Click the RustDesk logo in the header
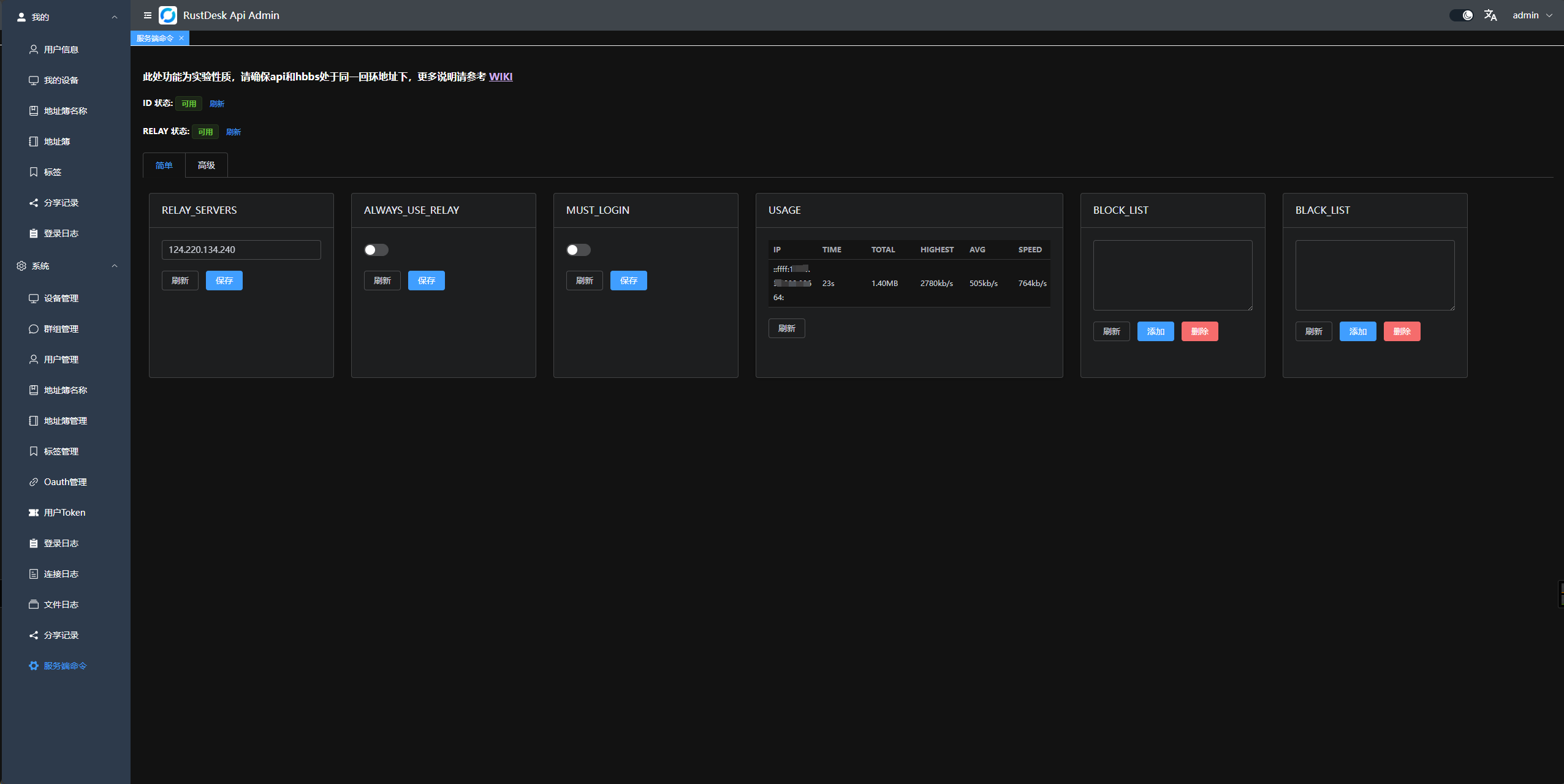The height and width of the screenshot is (784, 1564). (x=168, y=15)
